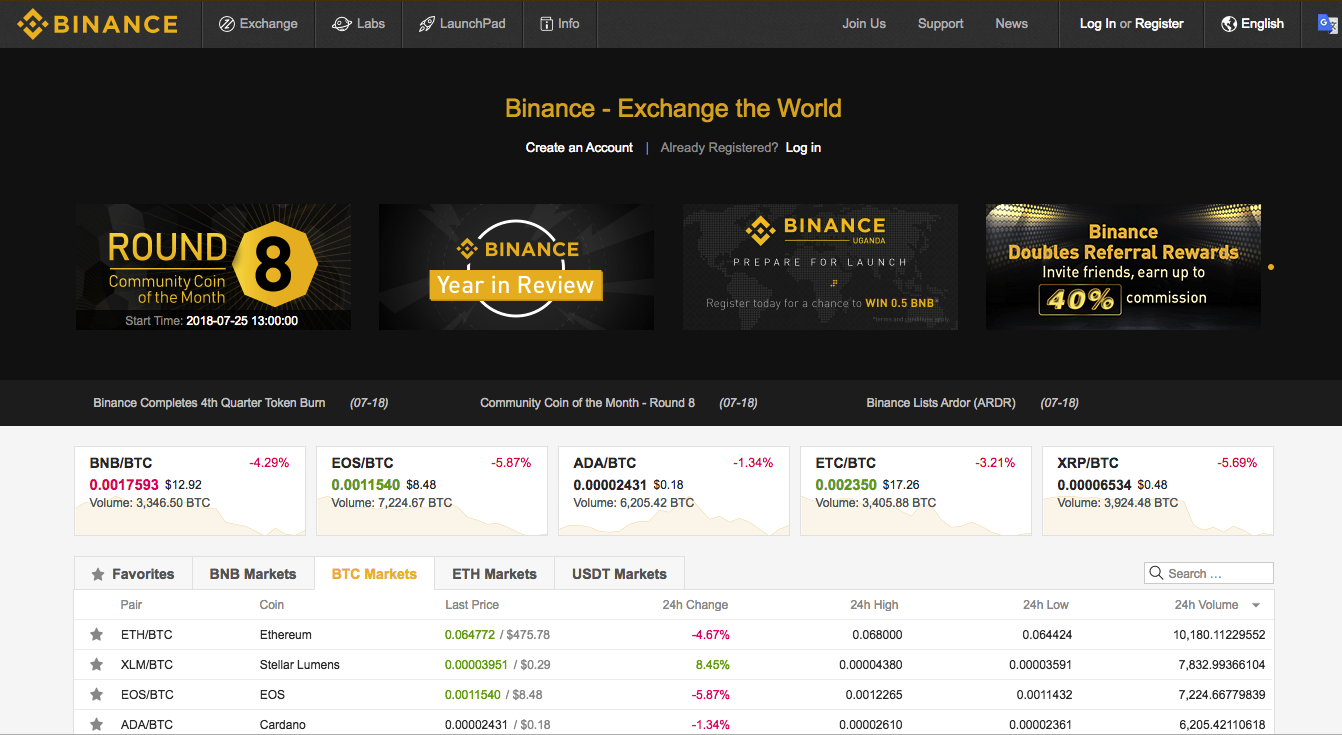Open Binance Lists Ardor (ARDR) announcement

click(x=940, y=403)
